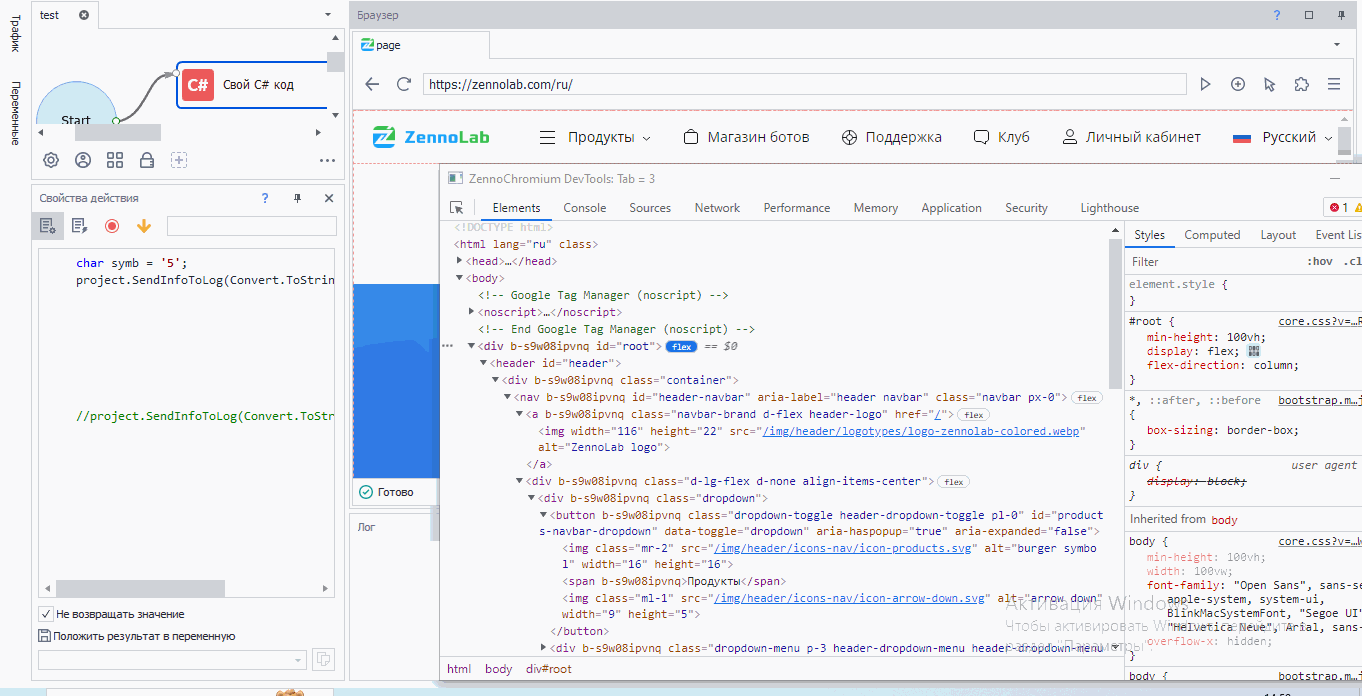The height and width of the screenshot is (696, 1362).
Task: Reload the browser page
Action: 404,85
